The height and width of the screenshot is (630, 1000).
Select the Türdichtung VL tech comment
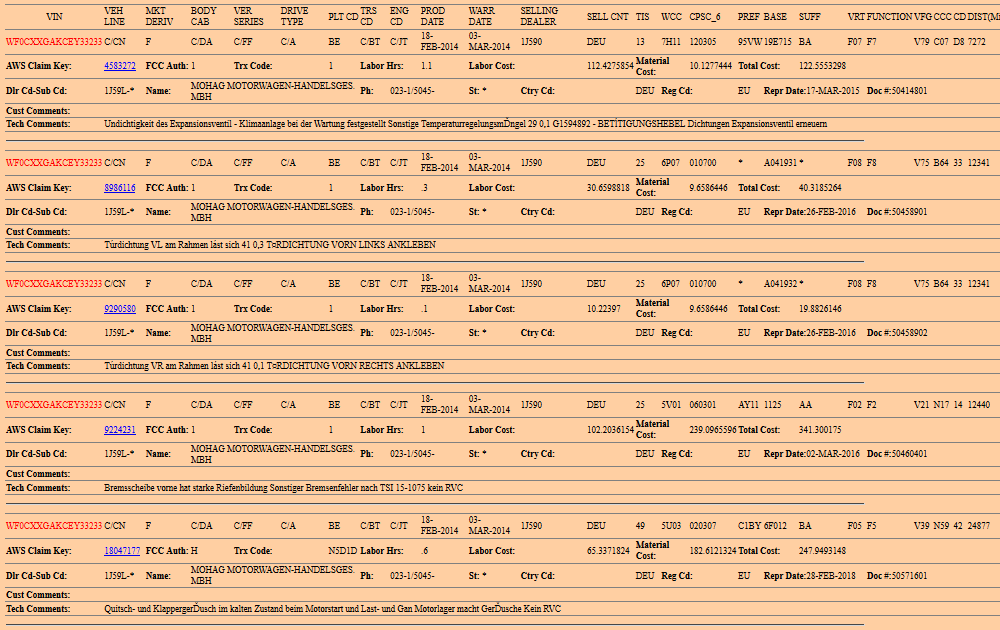click(270, 245)
